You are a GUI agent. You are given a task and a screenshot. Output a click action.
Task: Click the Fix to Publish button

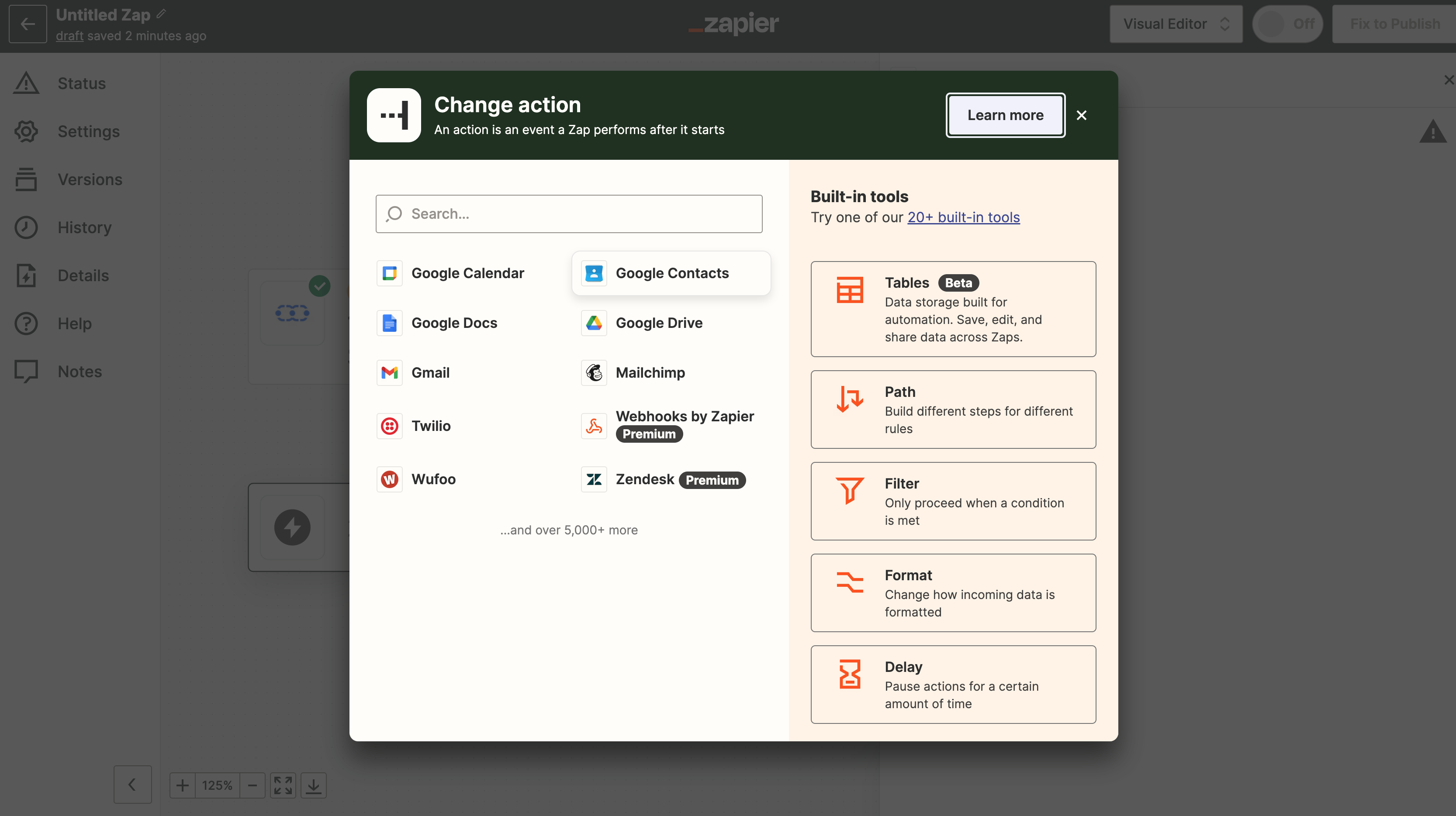tap(1394, 24)
